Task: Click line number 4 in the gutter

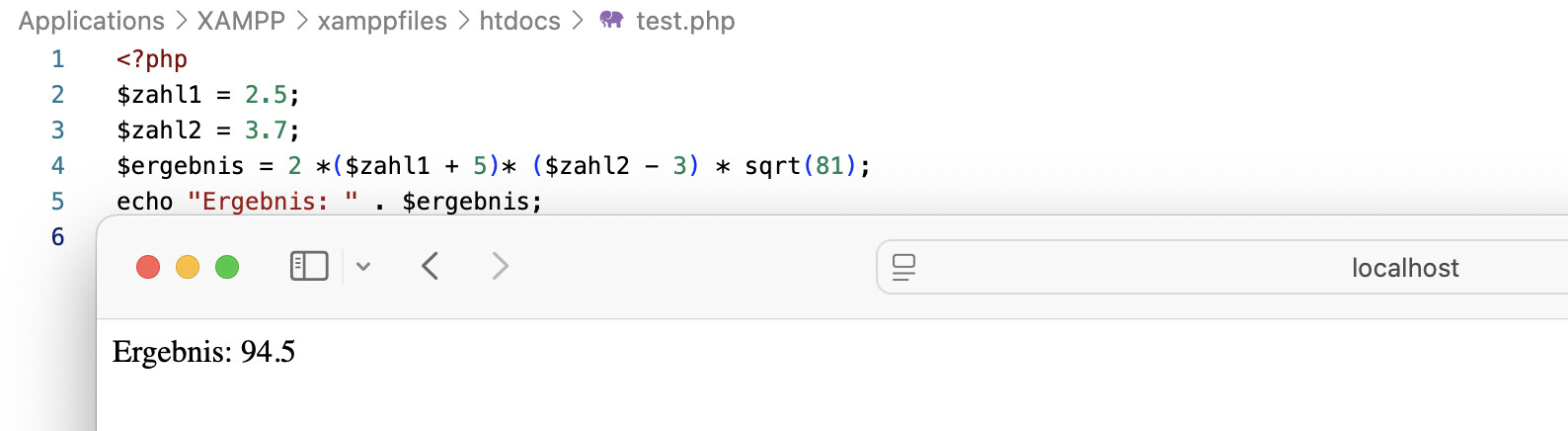Action: point(58,166)
